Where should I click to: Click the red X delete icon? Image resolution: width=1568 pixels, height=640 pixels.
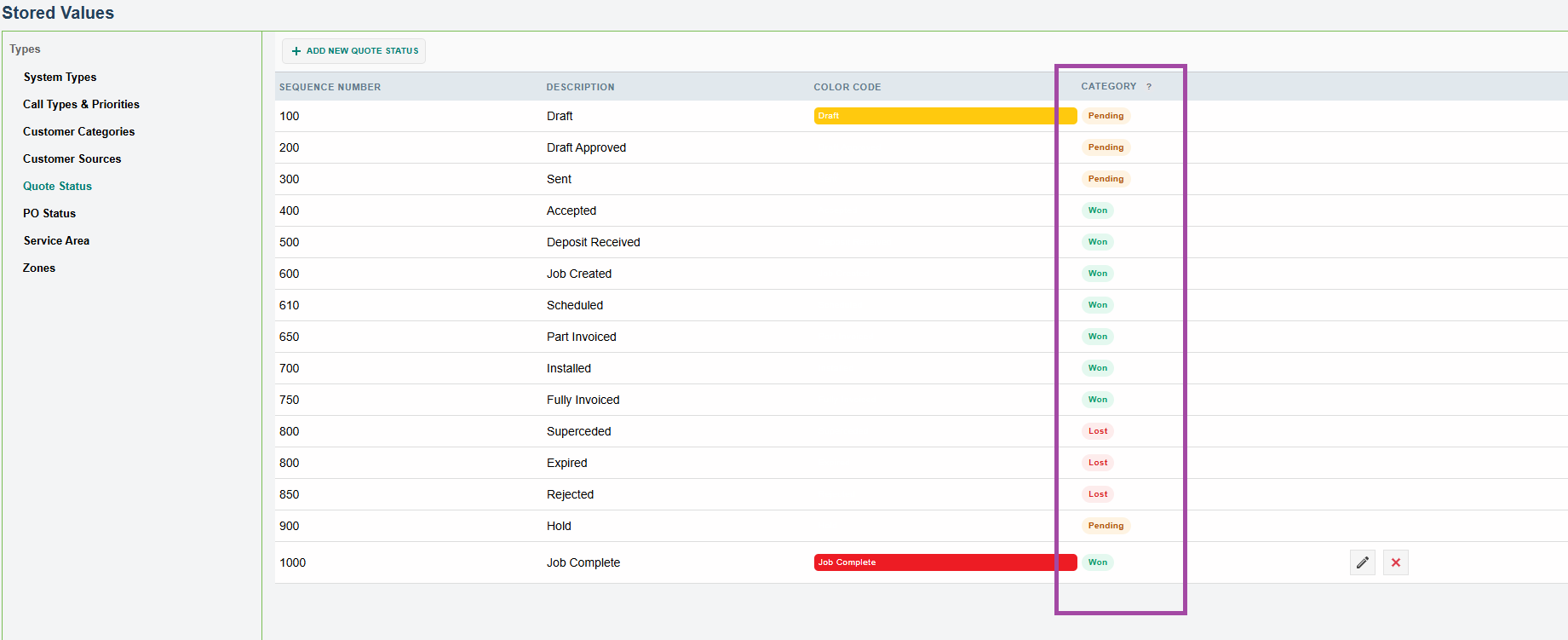click(x=1396, y=562)
